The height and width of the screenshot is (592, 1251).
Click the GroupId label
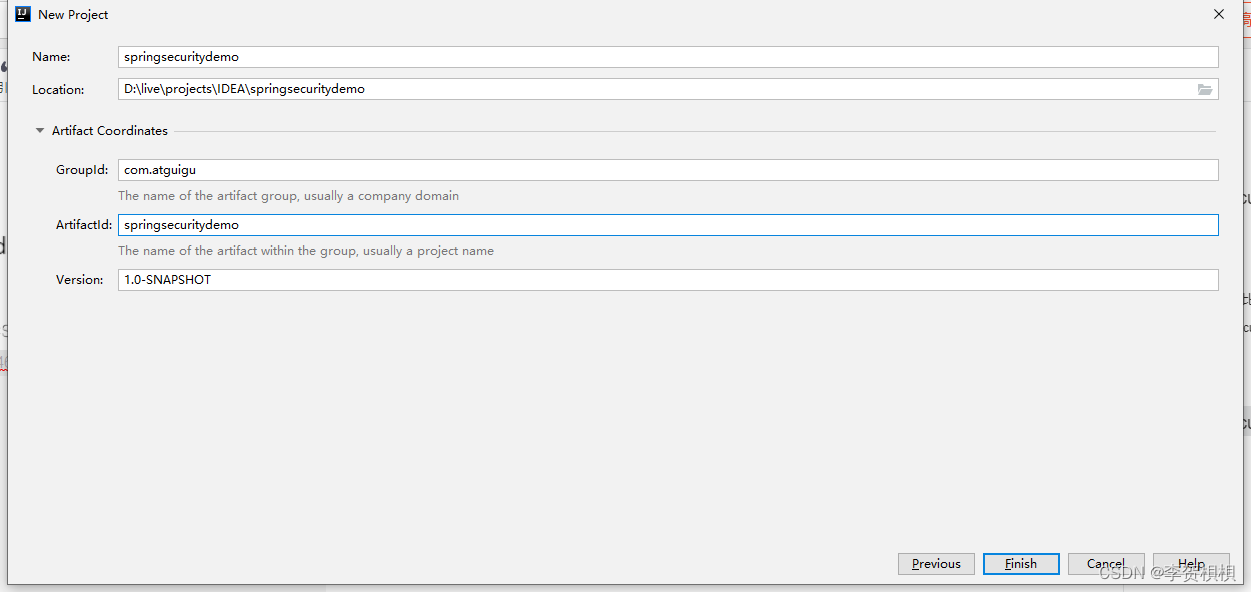(x=82, y=170)
